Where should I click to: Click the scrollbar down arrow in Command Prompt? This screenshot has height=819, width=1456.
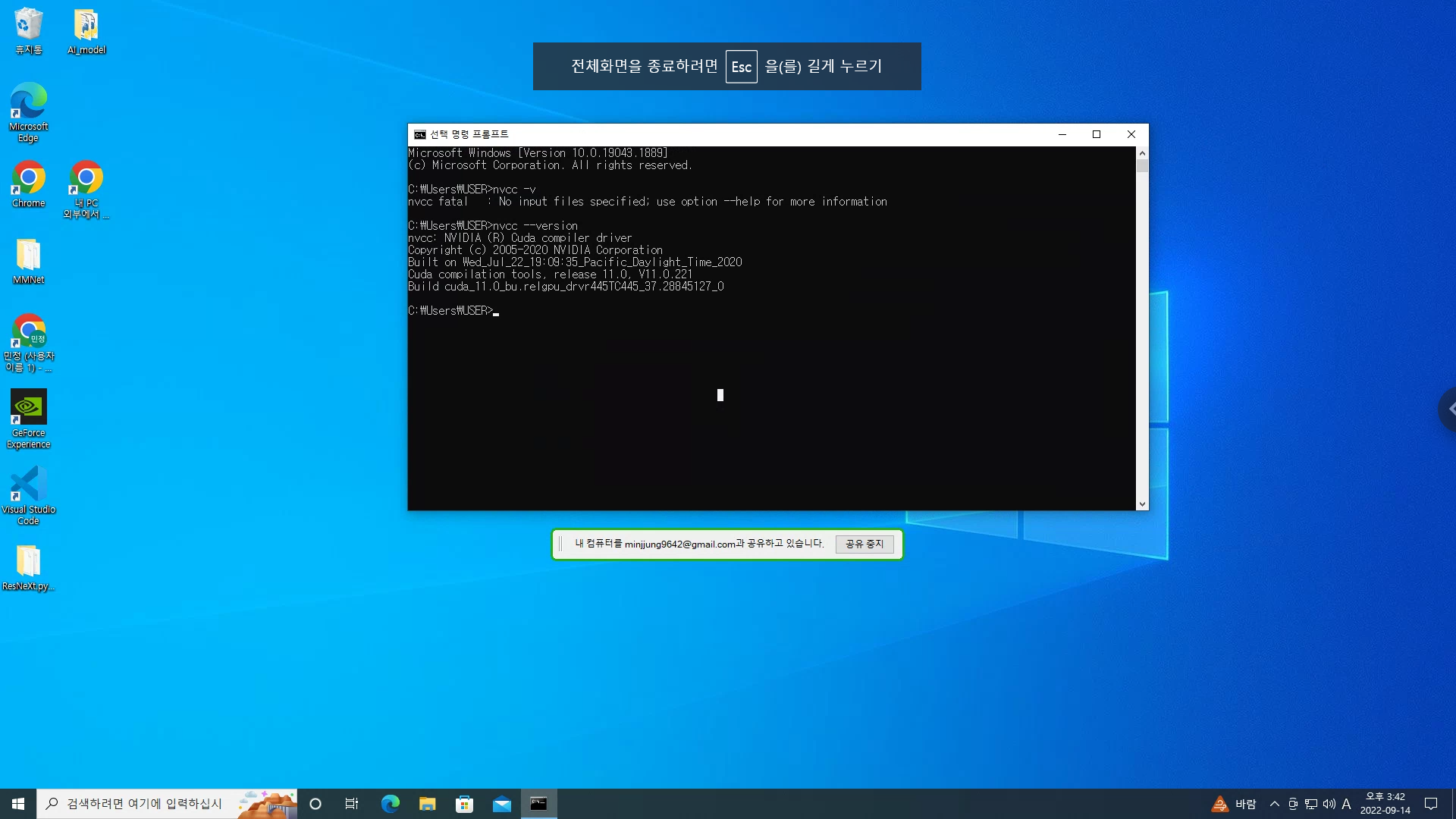pyautogui.click(x=1142, y=504)
